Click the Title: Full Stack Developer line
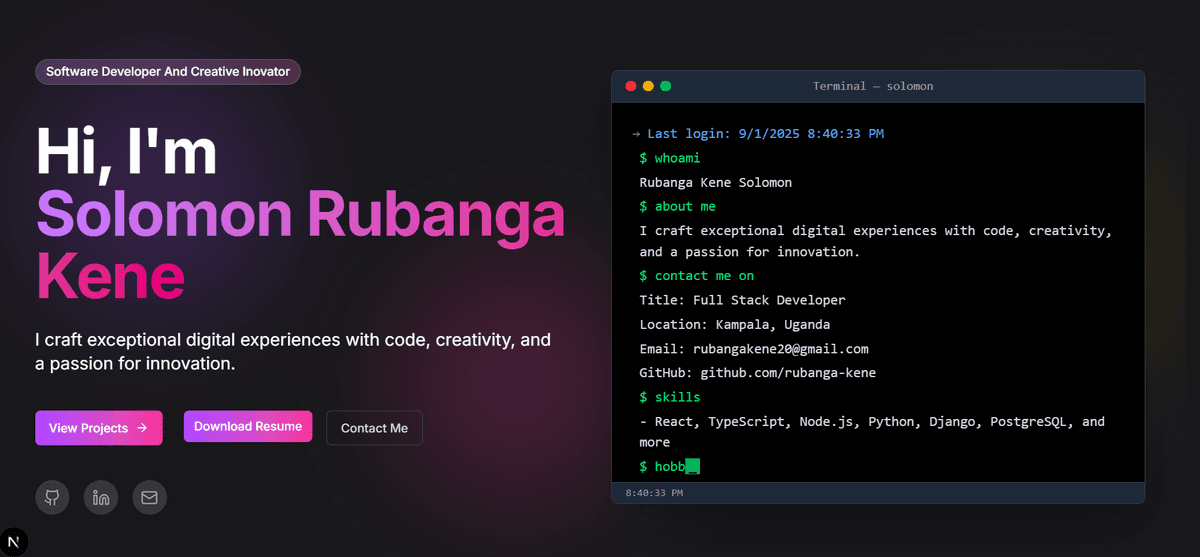 point(743,300)
